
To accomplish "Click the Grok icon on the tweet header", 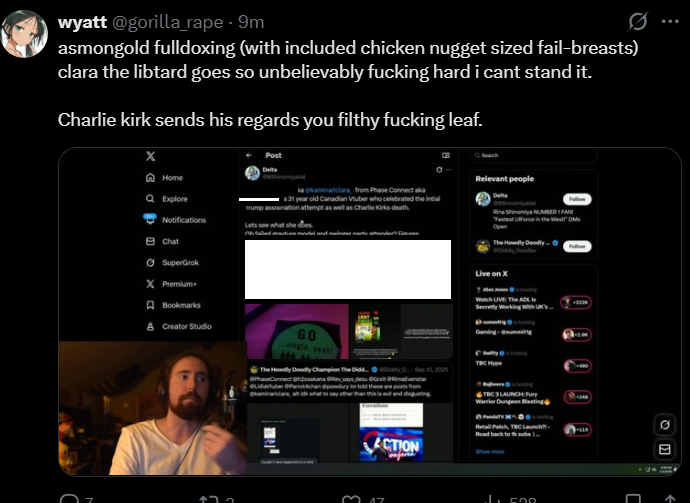I will (638, 21).
